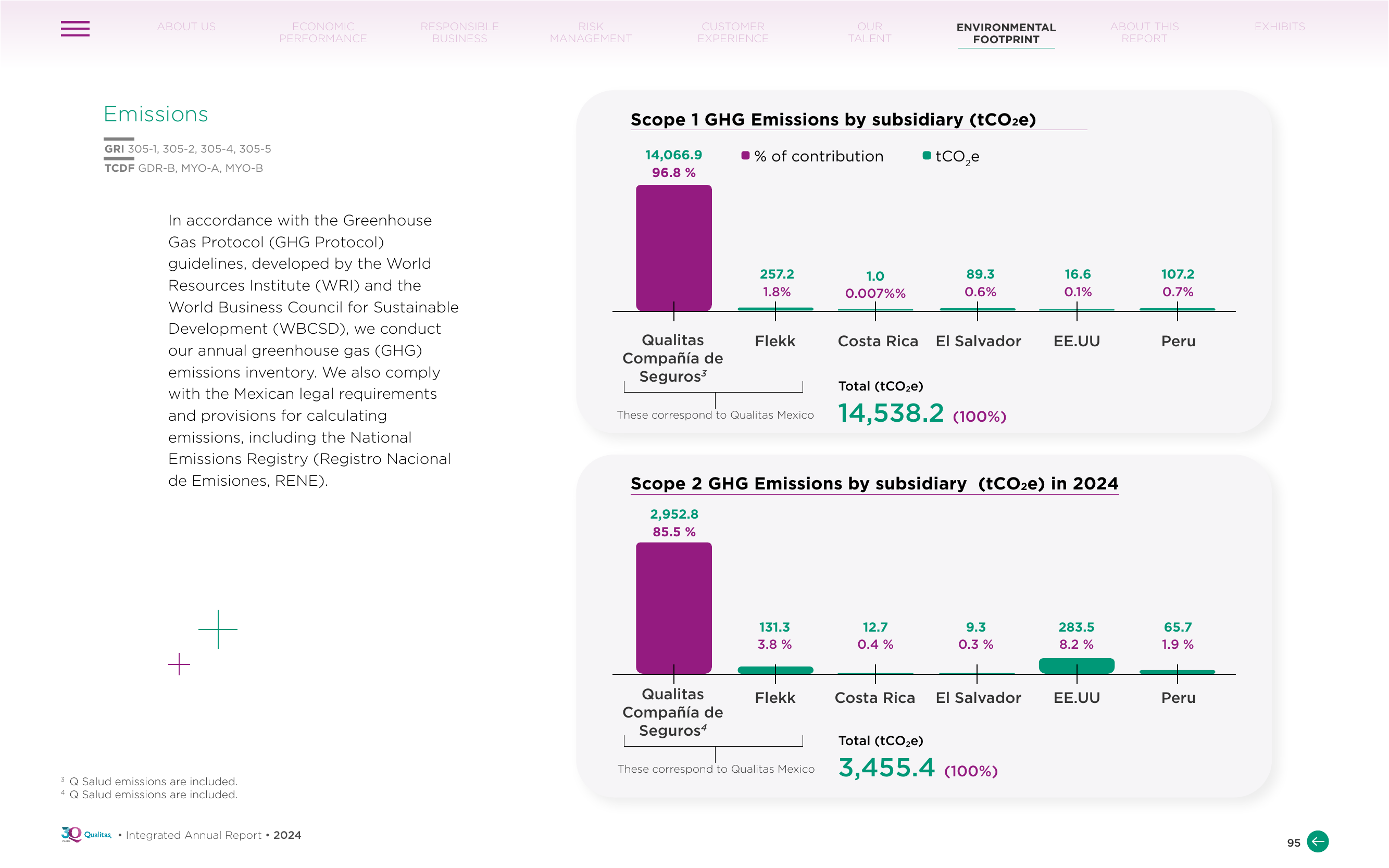The width and height of the screenshot is (1389, 868).
Task: Click the Scope 2 Flekk green bar
Action: point(775,670)
